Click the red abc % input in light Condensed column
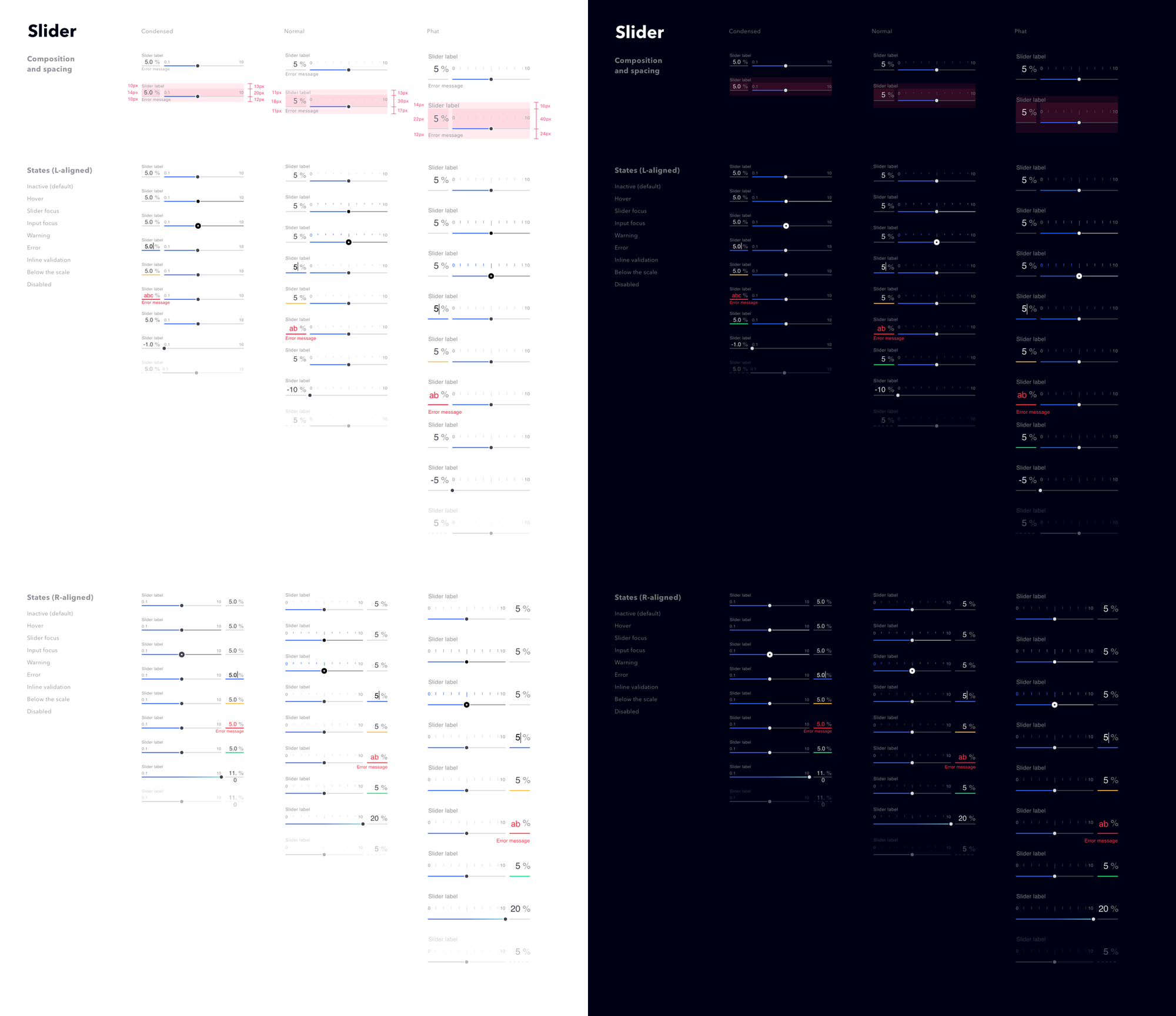The height and width of the screenshot is (1016, 1176). coord(151,296)
